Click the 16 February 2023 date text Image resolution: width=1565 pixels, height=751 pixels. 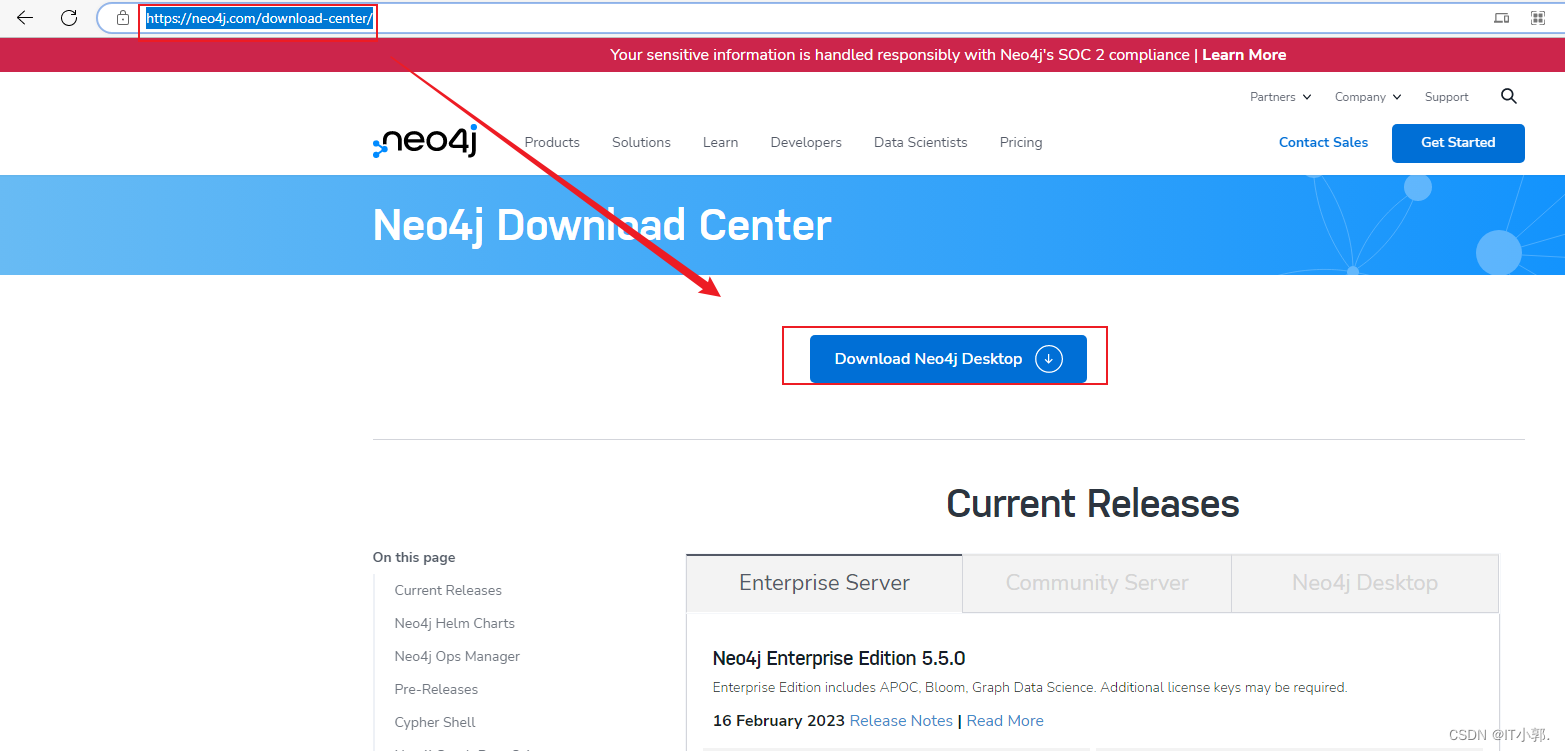[778, 720]
